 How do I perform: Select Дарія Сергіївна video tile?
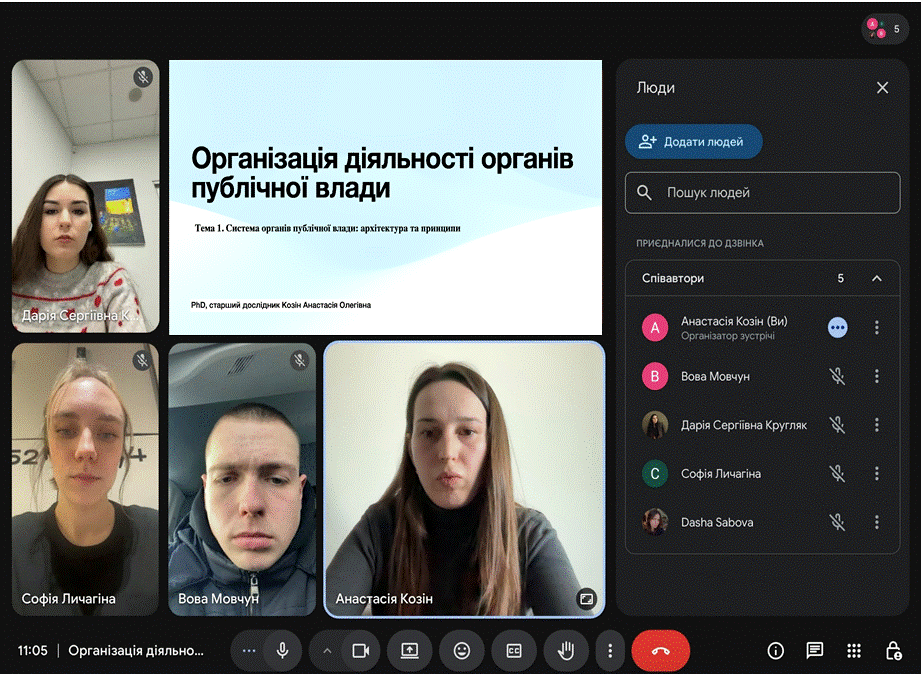86,196
